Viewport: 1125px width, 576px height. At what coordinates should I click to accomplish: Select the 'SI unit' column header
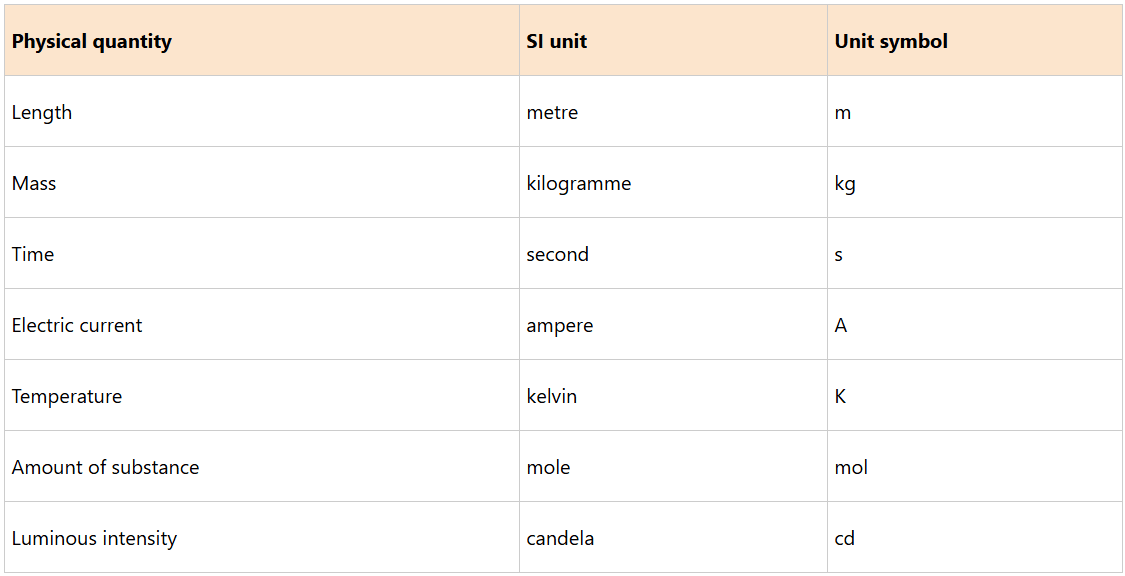tap(557, 42)
